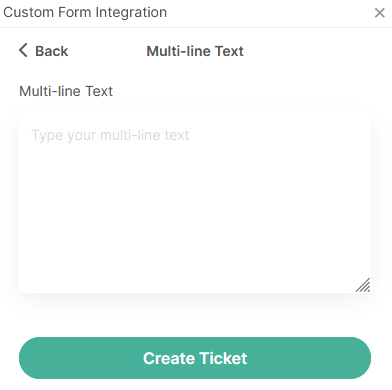Viewport: 392px width, 390px height.
Task: Click the bold Multi-line Text heading
Action: click(195, 51)
